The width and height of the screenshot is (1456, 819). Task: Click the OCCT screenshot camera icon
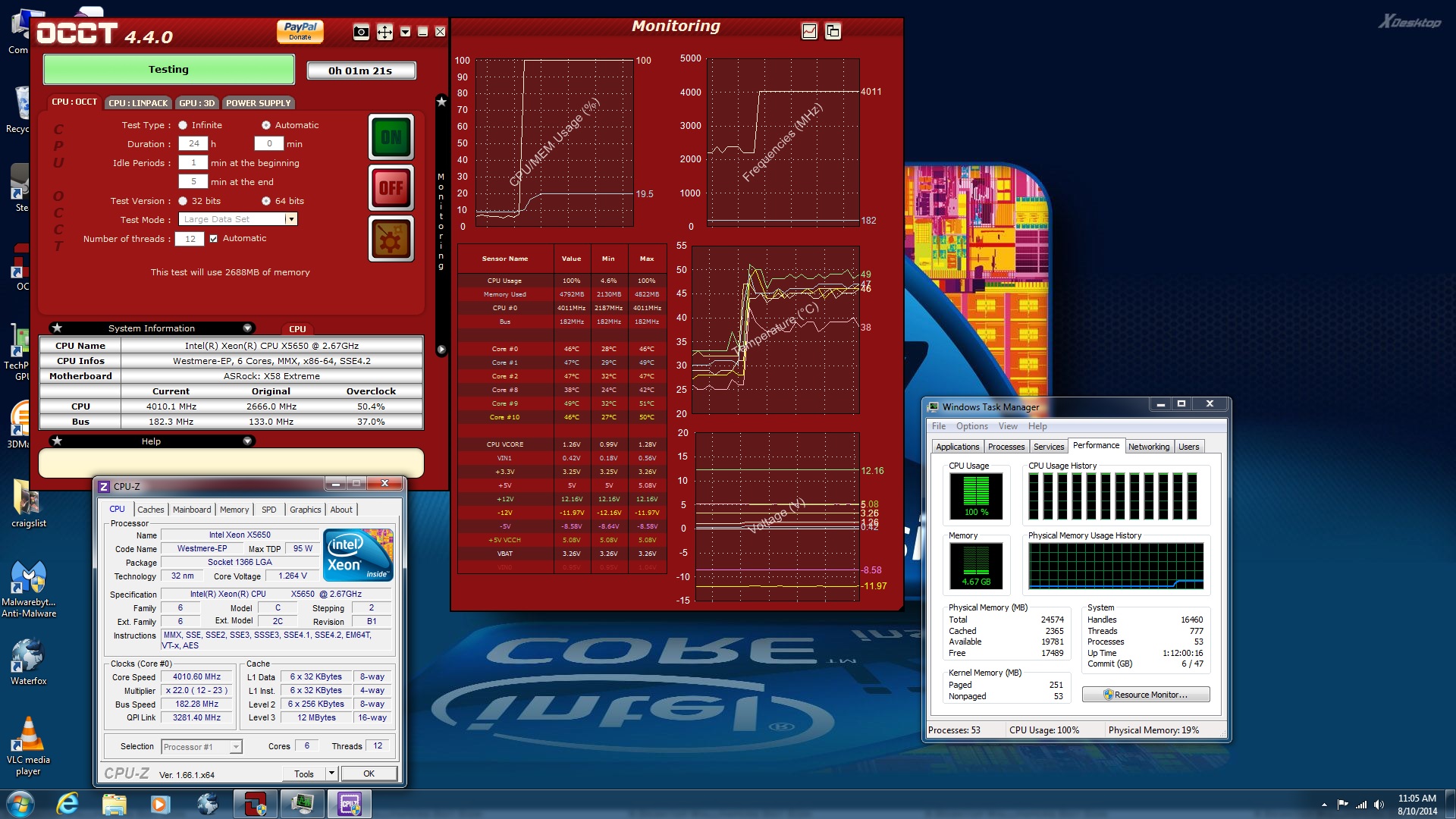(x=362, y=32)
